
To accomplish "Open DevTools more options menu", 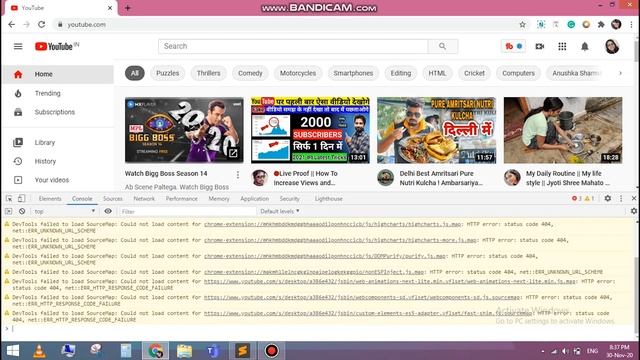I will [x=621, y=198].
